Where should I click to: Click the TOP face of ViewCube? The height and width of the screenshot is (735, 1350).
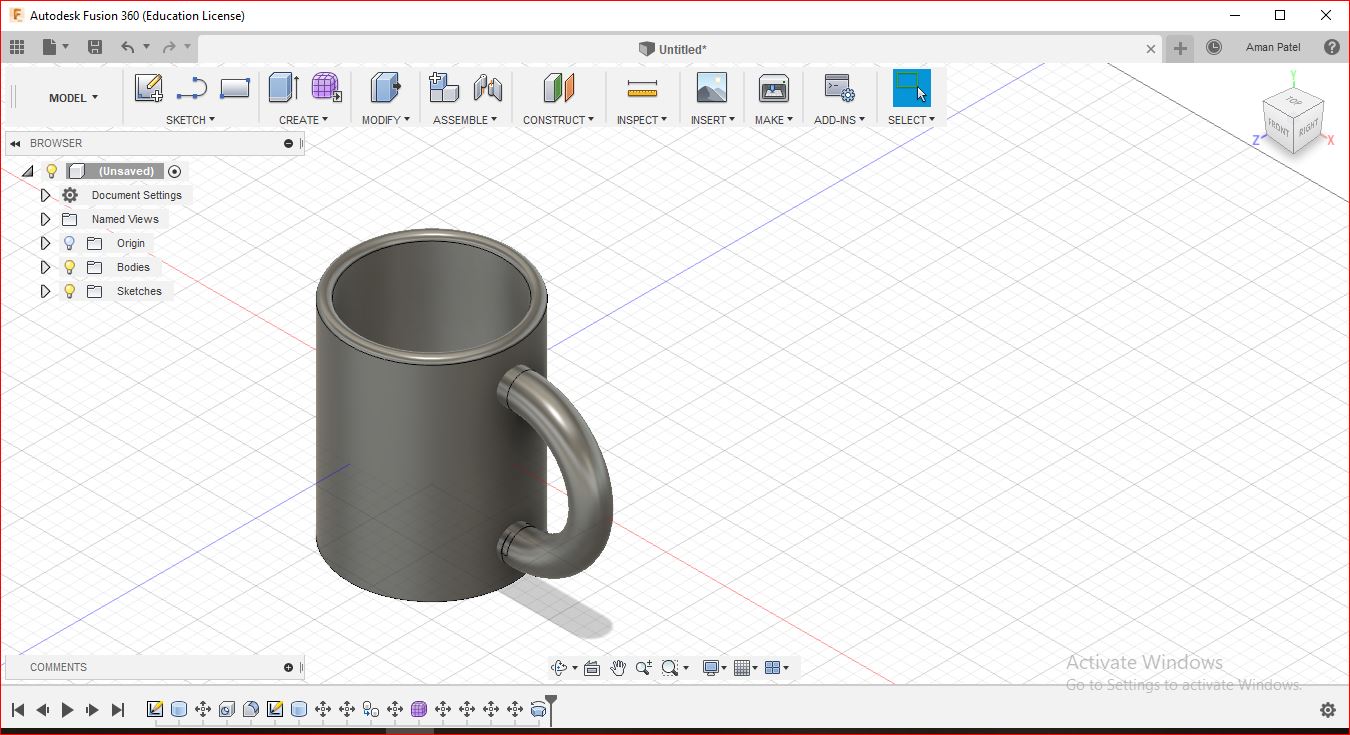(1293, 101)
